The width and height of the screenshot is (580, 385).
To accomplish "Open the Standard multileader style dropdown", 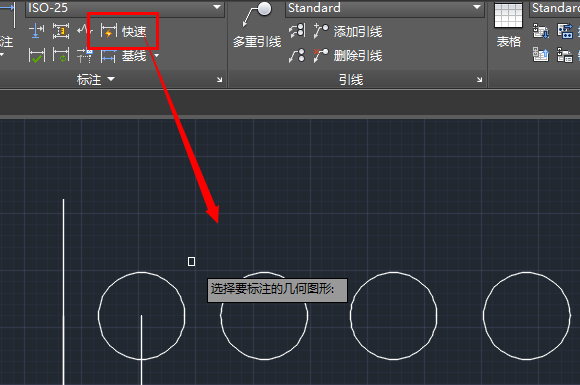I will 385,8.
